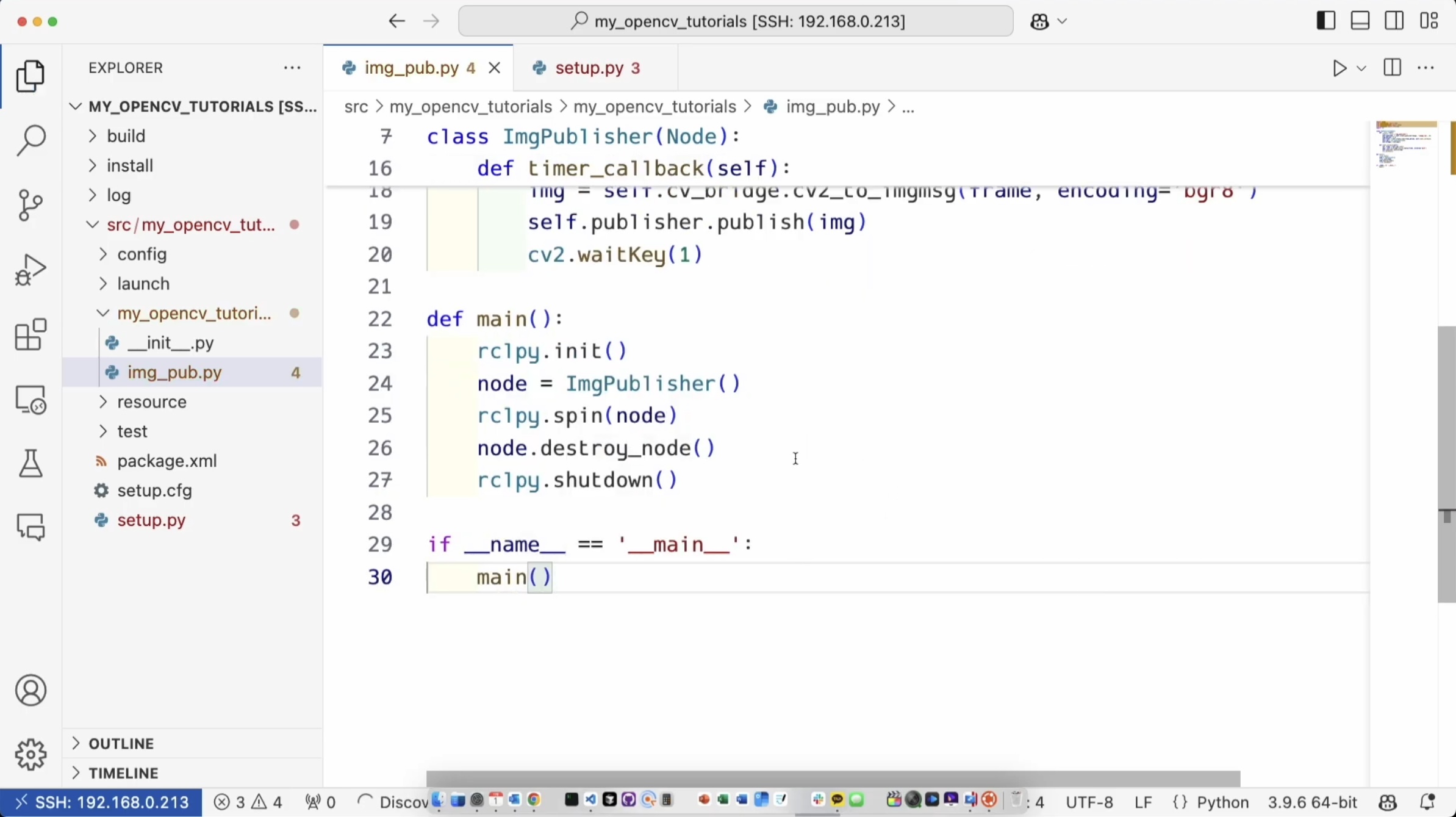Expand the OUTLINE section
This screenshot has width=1456, height=817.
pyautogui.click(x=121, y=743)
